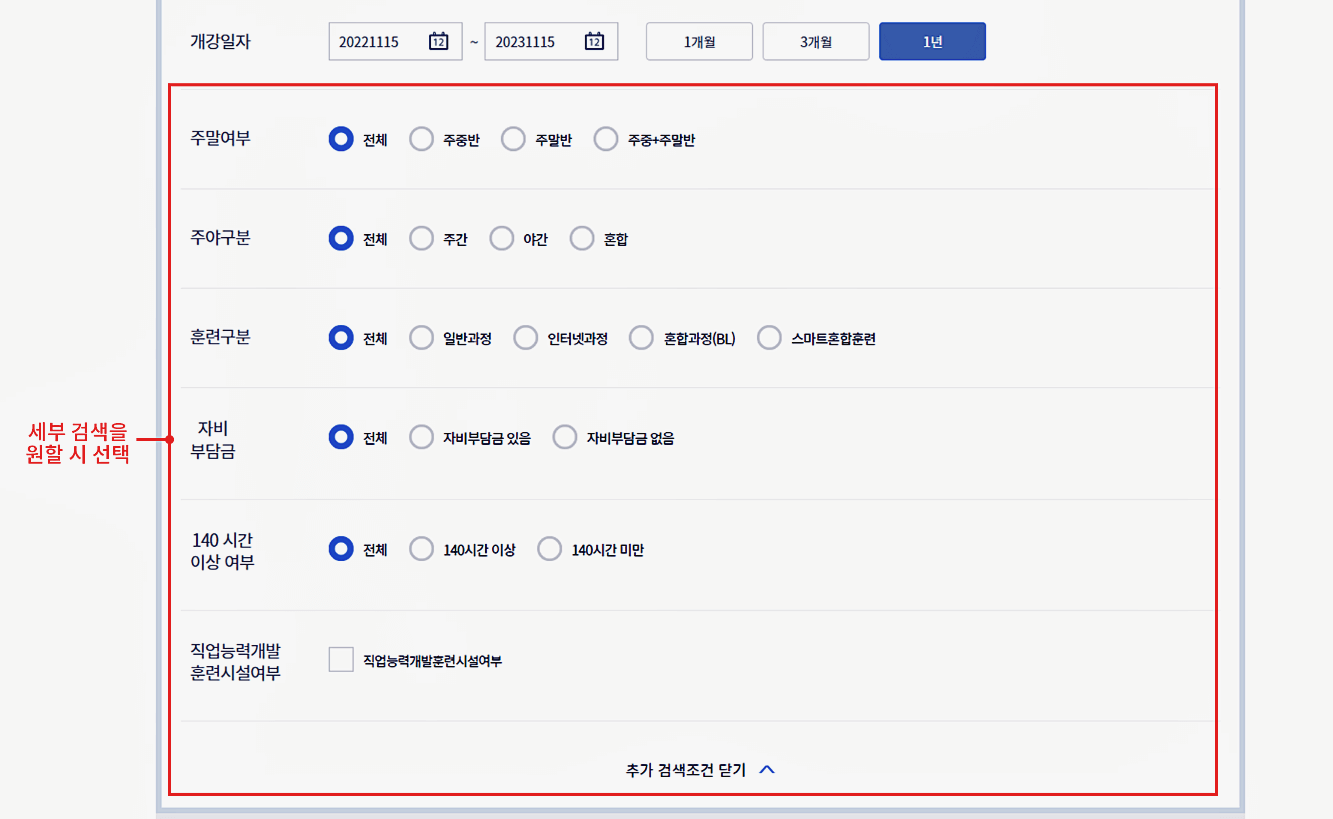Click the 훈련구분 label
The image size is (1333, 819).
220,337
